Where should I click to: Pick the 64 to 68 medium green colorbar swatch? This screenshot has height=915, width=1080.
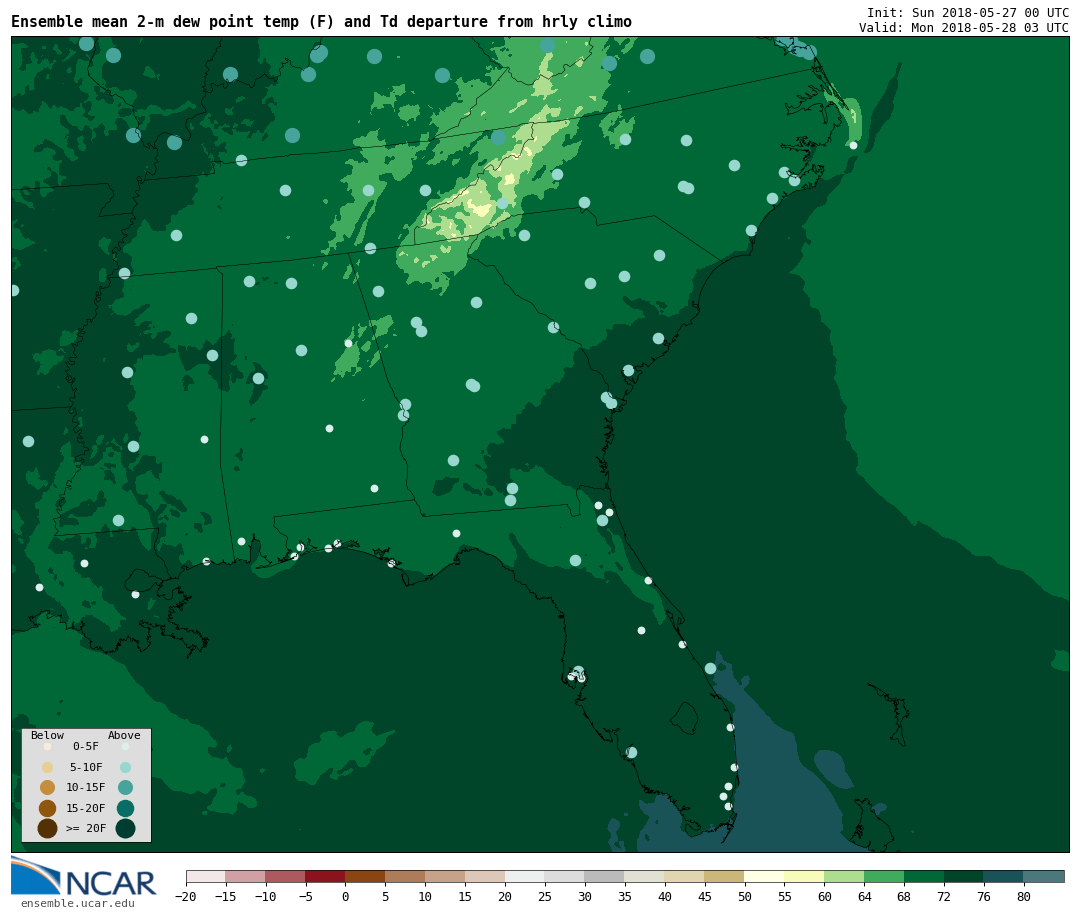pos(884,876)
